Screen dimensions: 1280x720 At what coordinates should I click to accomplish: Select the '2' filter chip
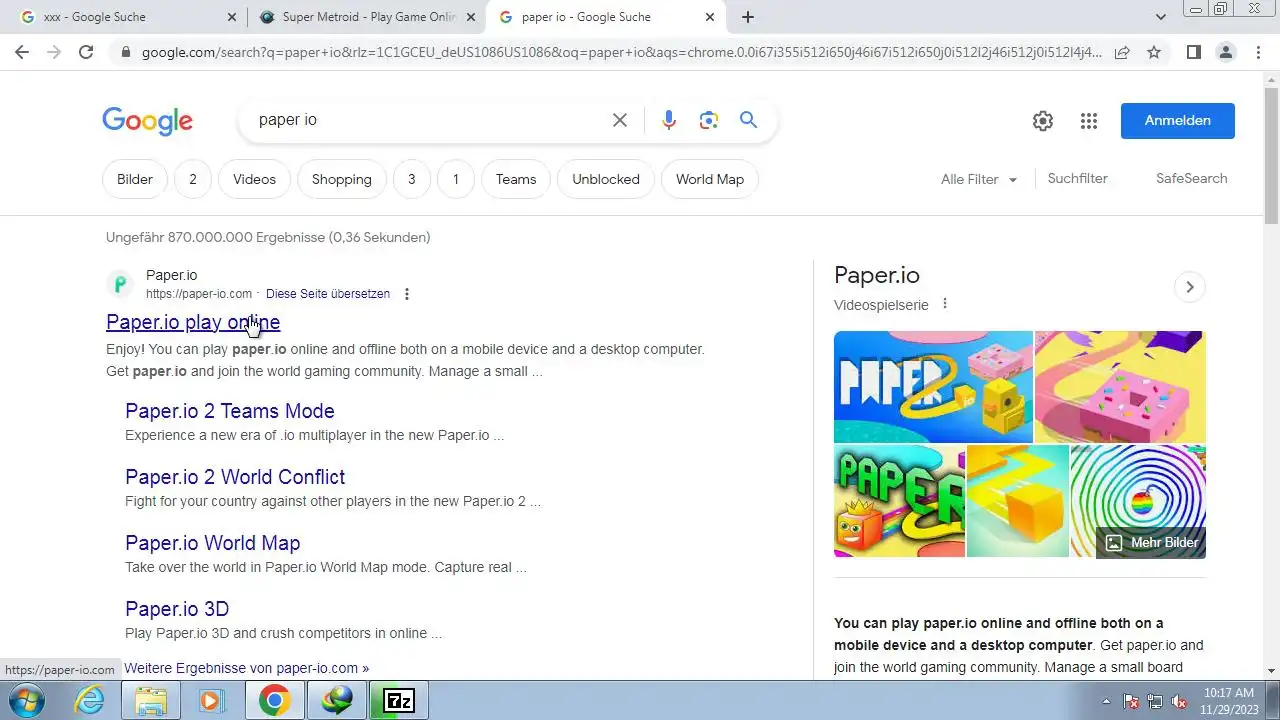coord(193,179)
